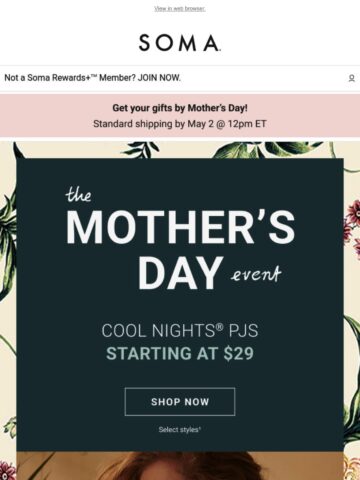Select the JOIN NOW link
The height and width of the screenshot is (480, 360).
pos(159,78)
